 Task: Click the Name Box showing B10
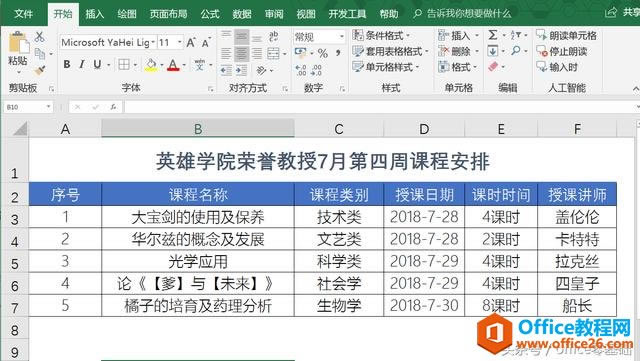pyautogui.click(x=28, y=107)
